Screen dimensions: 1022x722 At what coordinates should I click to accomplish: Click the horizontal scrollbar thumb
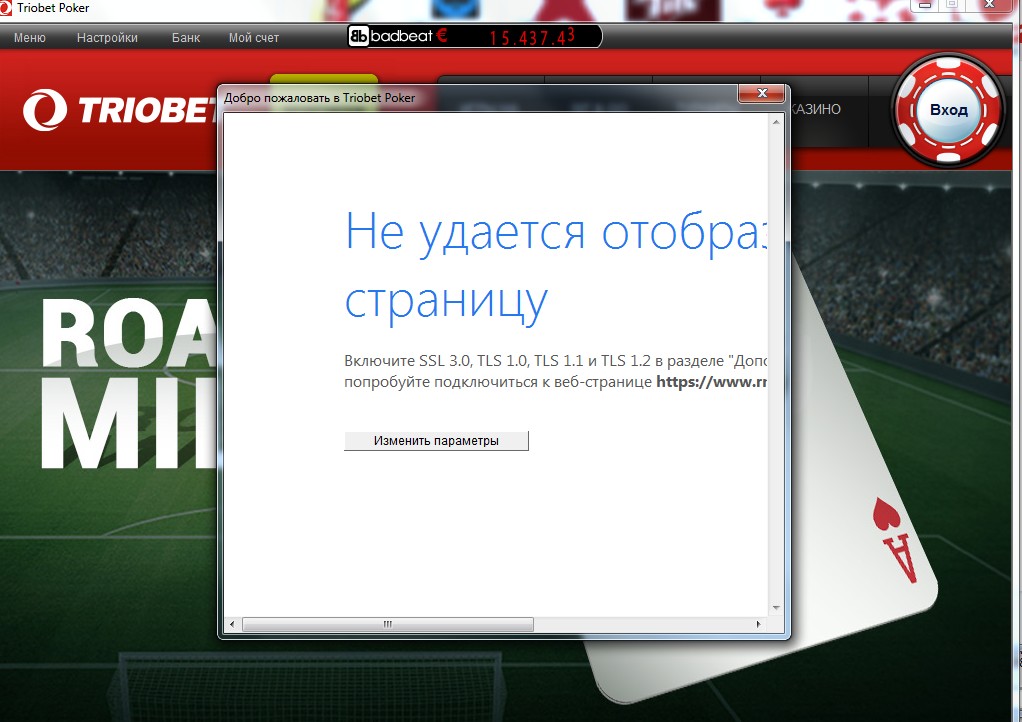(x=388, y=624)
